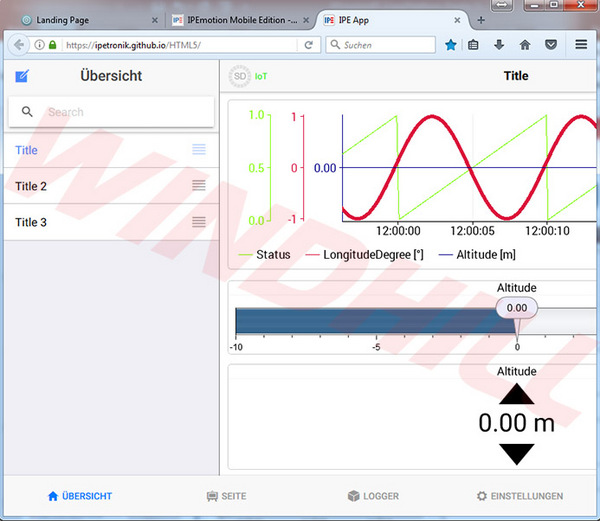Increase Altitude with the up triangle
This screenshot has height=521, width=600.
click(517, 394)
